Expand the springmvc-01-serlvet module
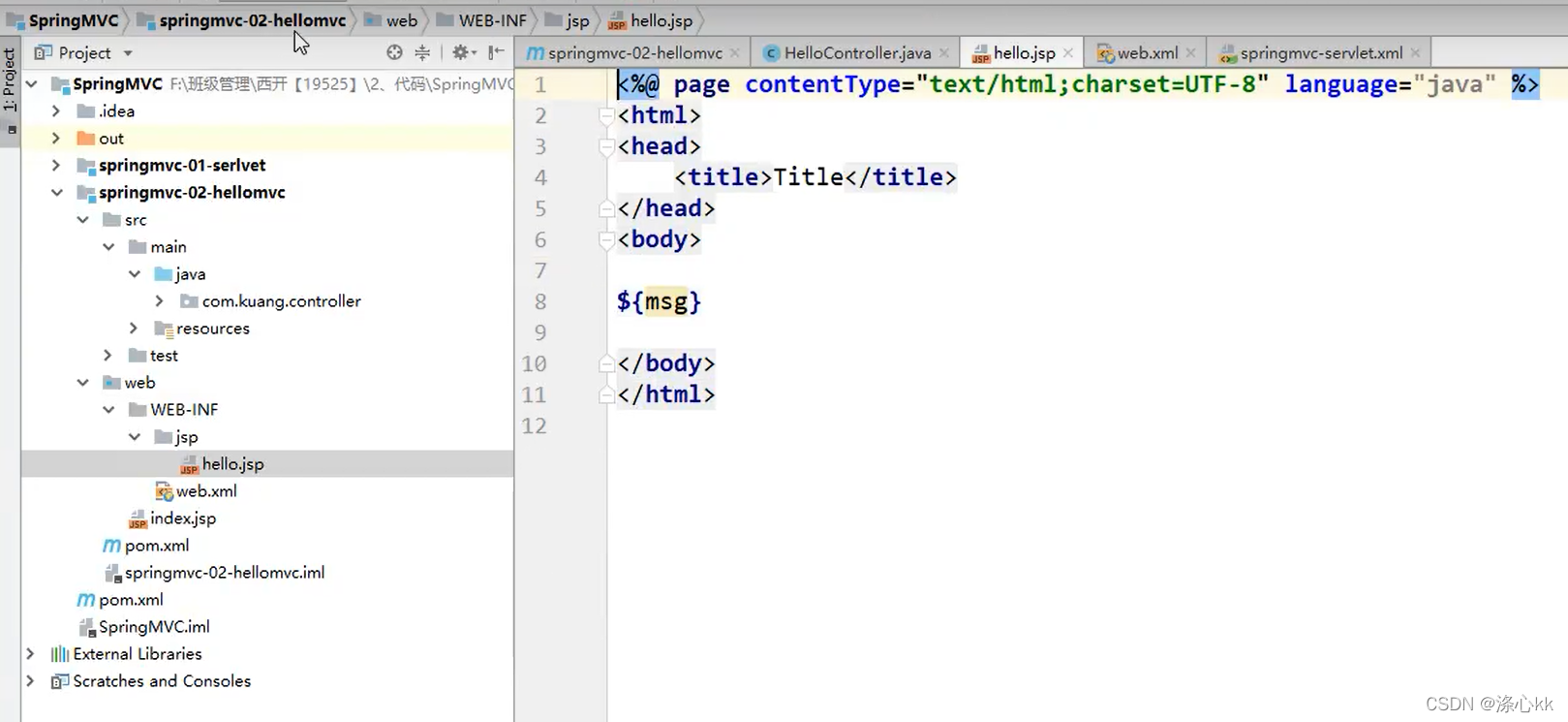The width and height of the screenshot is (1568, 722). 56,166
